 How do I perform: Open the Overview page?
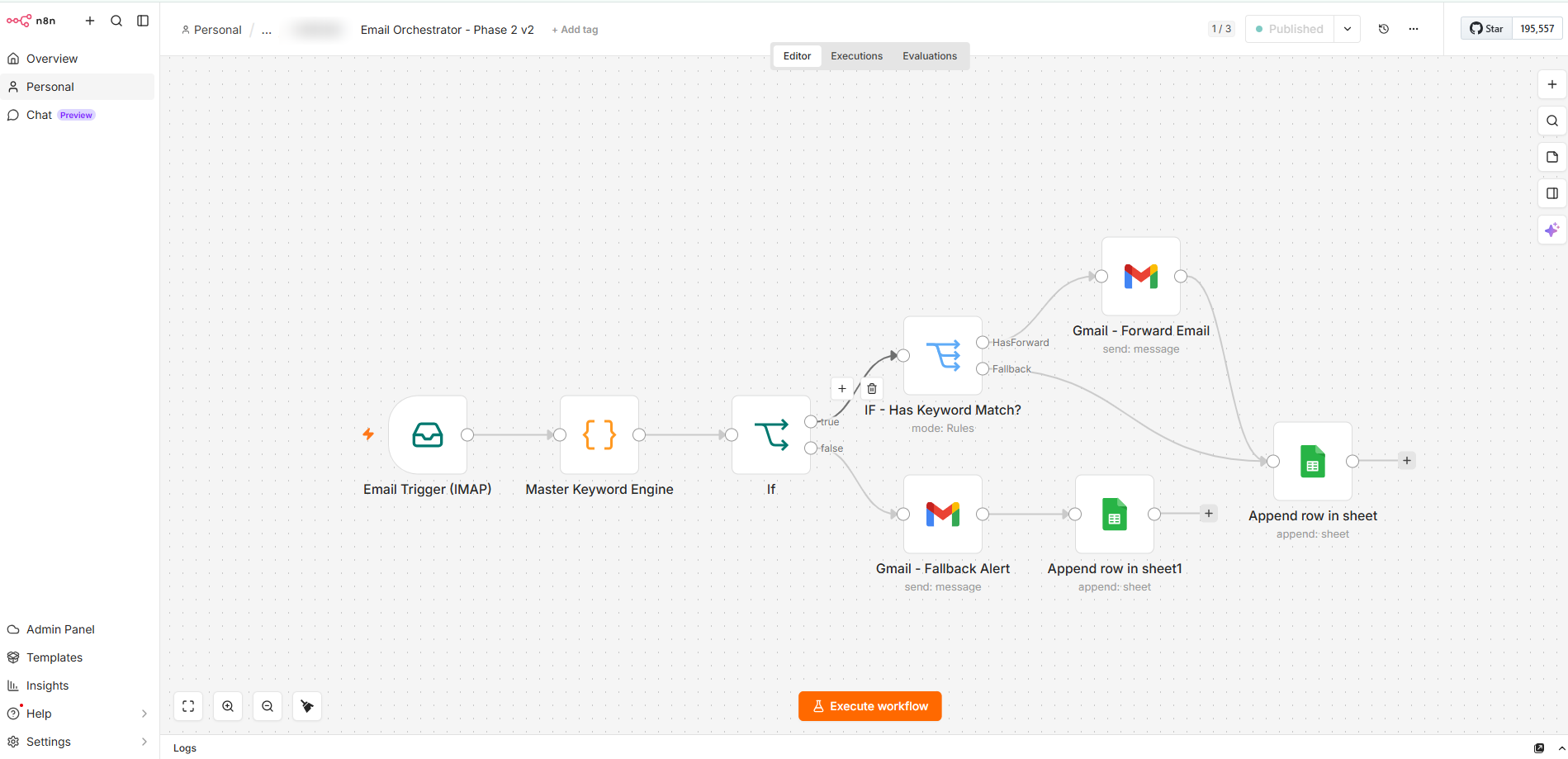pos(78,59)
